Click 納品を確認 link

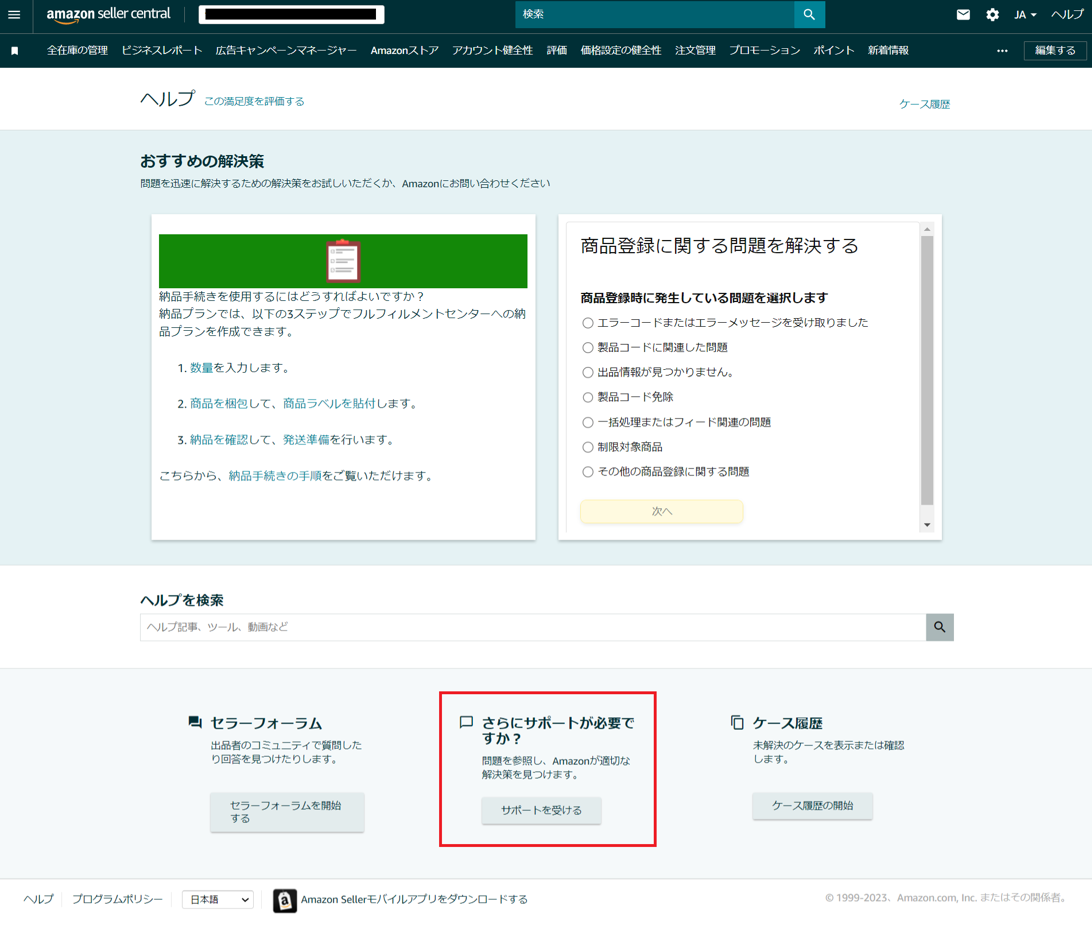click(219, 440)
